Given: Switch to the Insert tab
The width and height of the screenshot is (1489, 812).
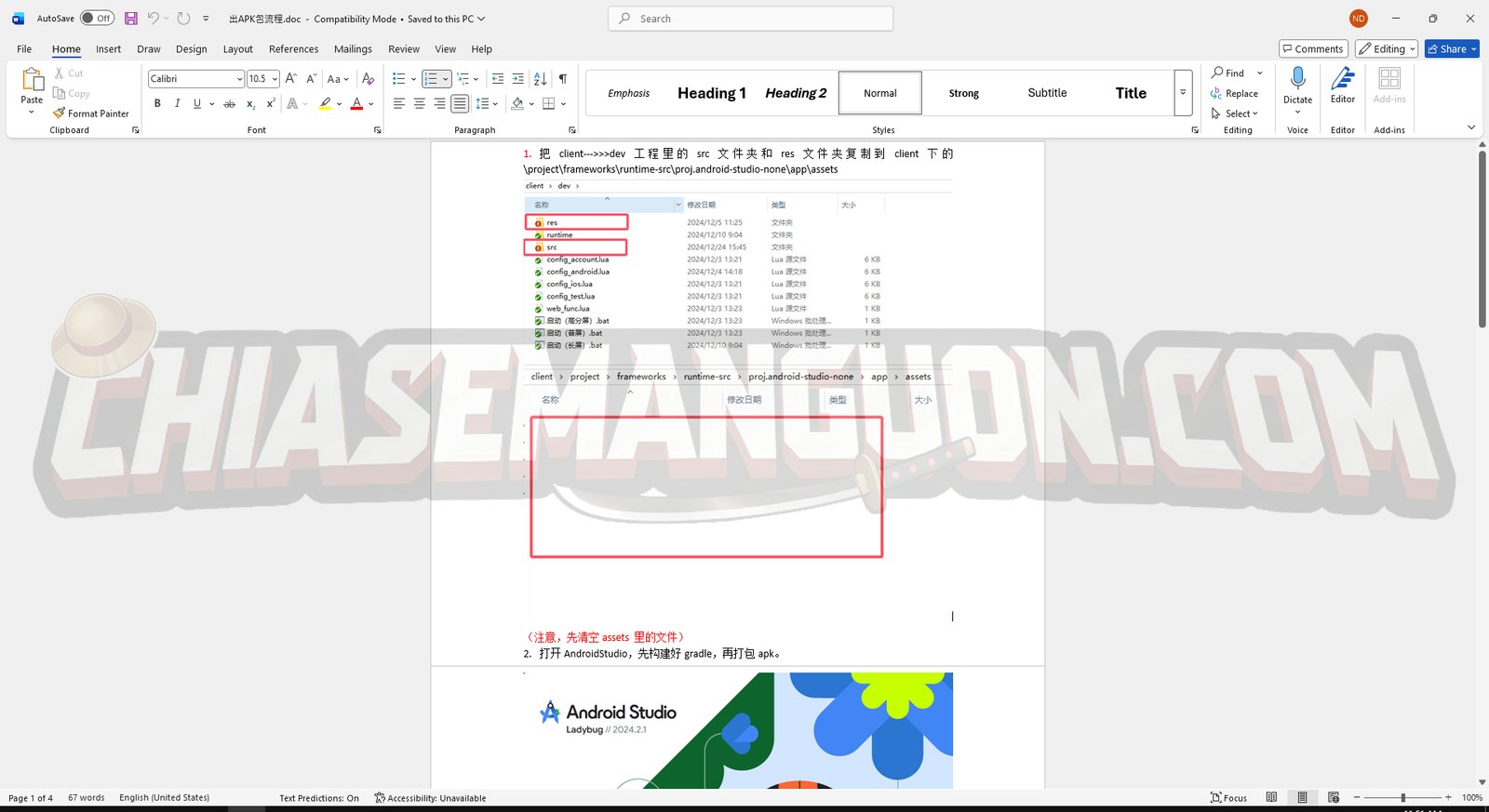Looking at the screenshot, I should coord(108,49).
